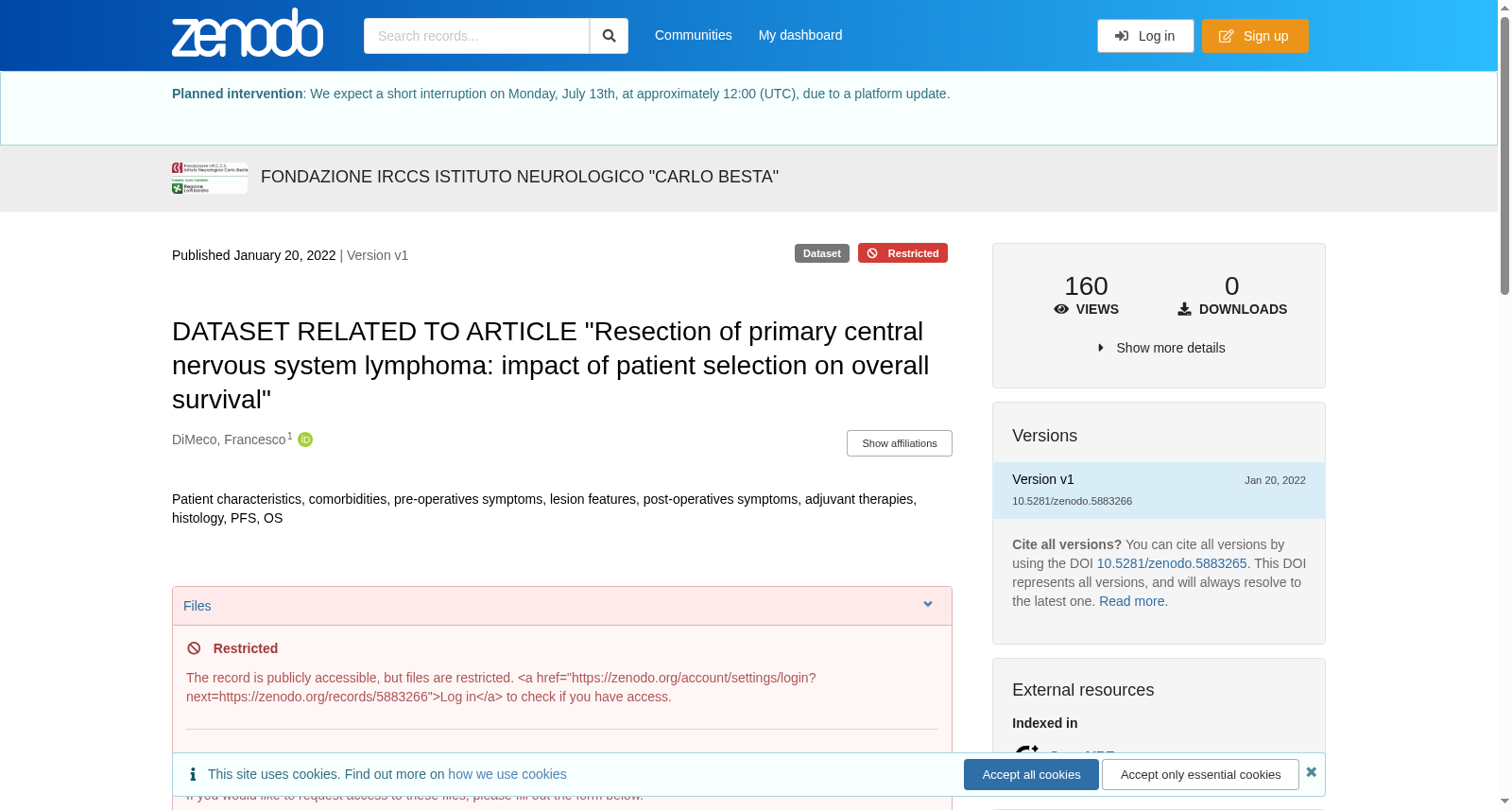The image size is (1512, 810).
Task: Click the red Restricted badge
Action: [902, 253]
